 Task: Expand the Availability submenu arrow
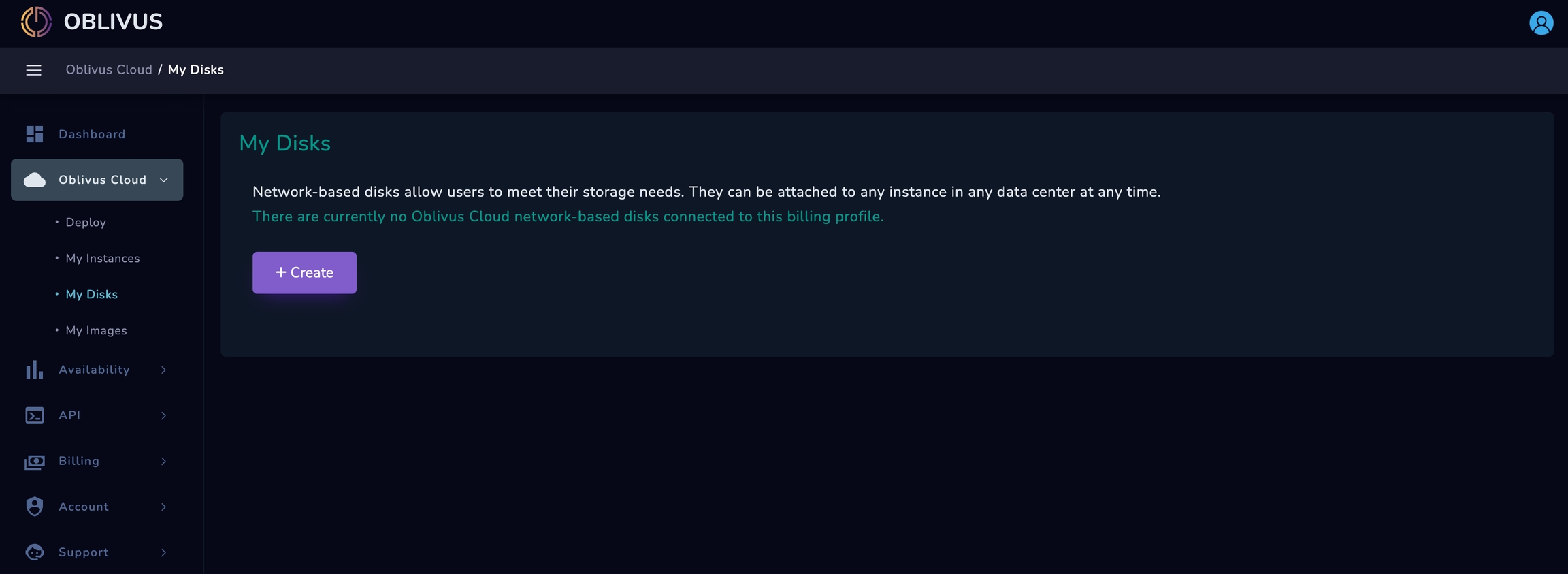(x=164, y=370)
